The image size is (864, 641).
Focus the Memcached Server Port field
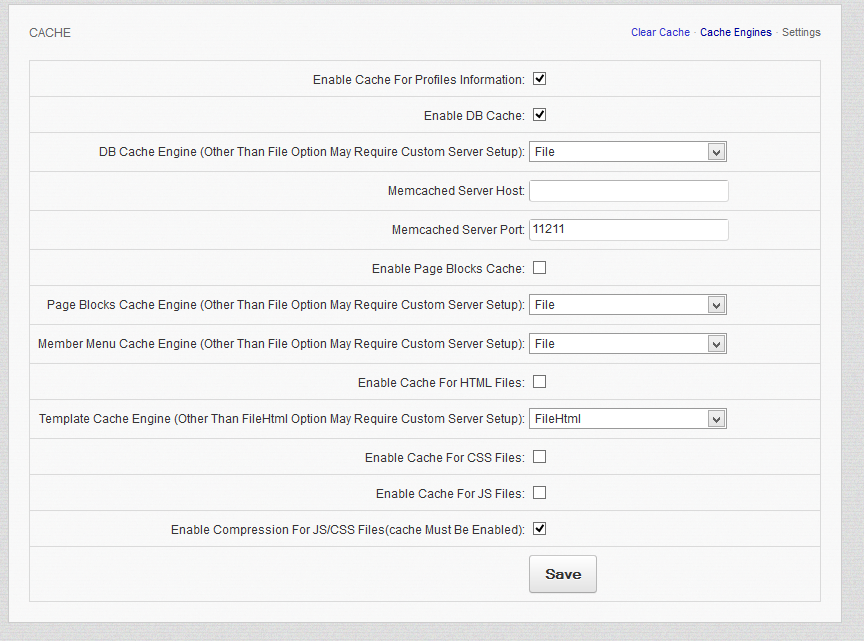628,230
